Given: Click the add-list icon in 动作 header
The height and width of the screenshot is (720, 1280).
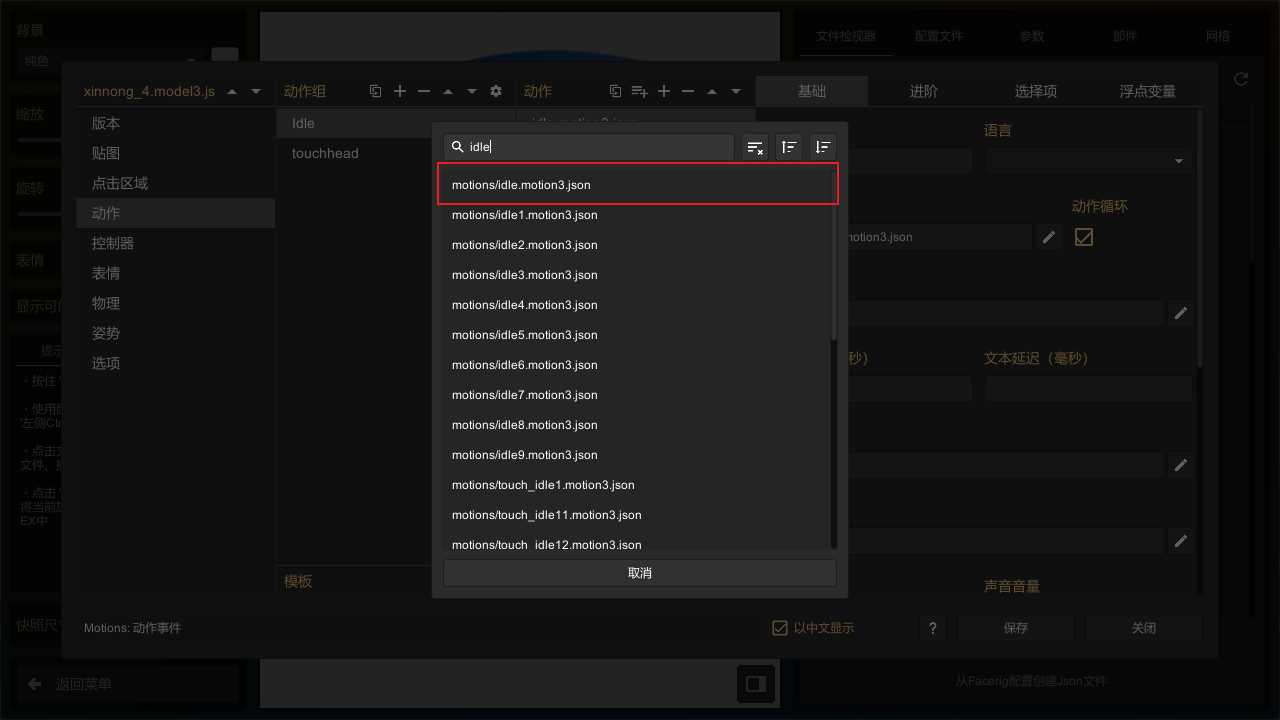Looking at the screenshot, I should [640, 91].
